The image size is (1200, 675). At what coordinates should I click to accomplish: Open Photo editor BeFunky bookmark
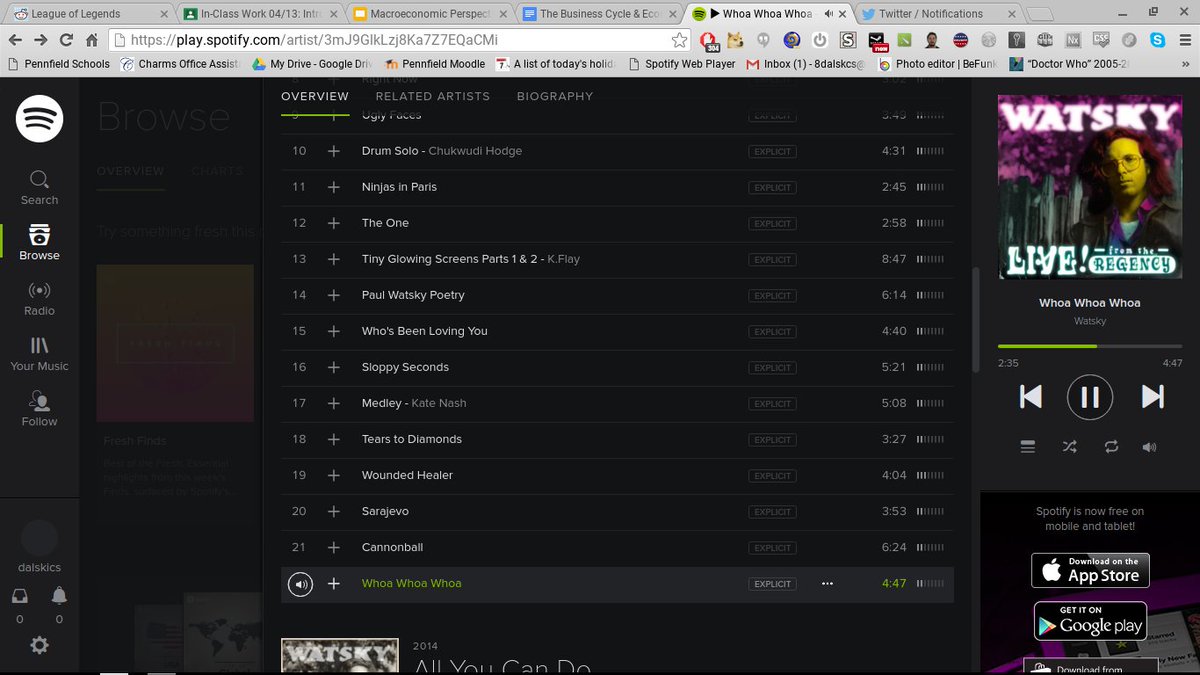click(939, 64)
